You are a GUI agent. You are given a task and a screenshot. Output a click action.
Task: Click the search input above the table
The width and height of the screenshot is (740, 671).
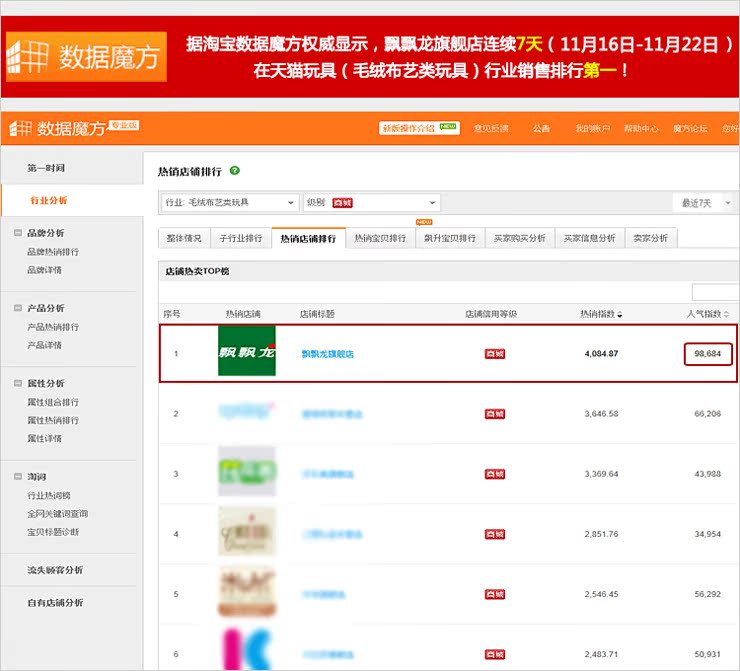click(x=715, y=292)
